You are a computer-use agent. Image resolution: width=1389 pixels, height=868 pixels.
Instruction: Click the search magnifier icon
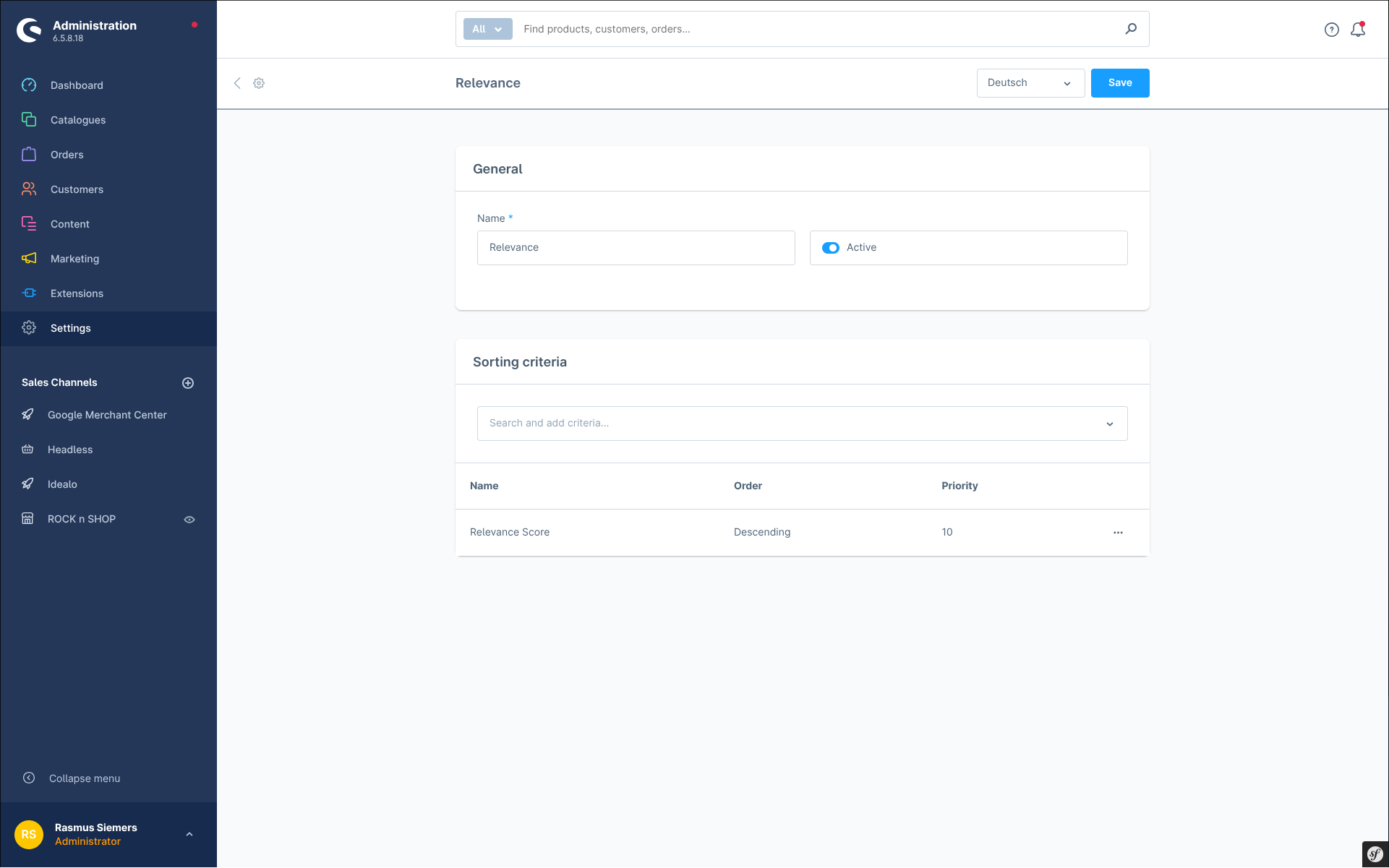point(1131,29)
